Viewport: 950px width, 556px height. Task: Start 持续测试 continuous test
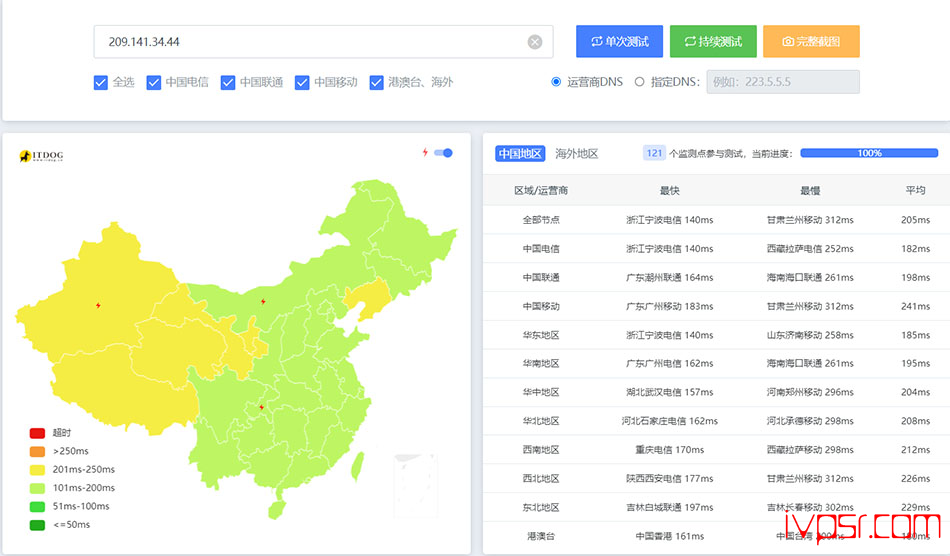coord(713,41)
